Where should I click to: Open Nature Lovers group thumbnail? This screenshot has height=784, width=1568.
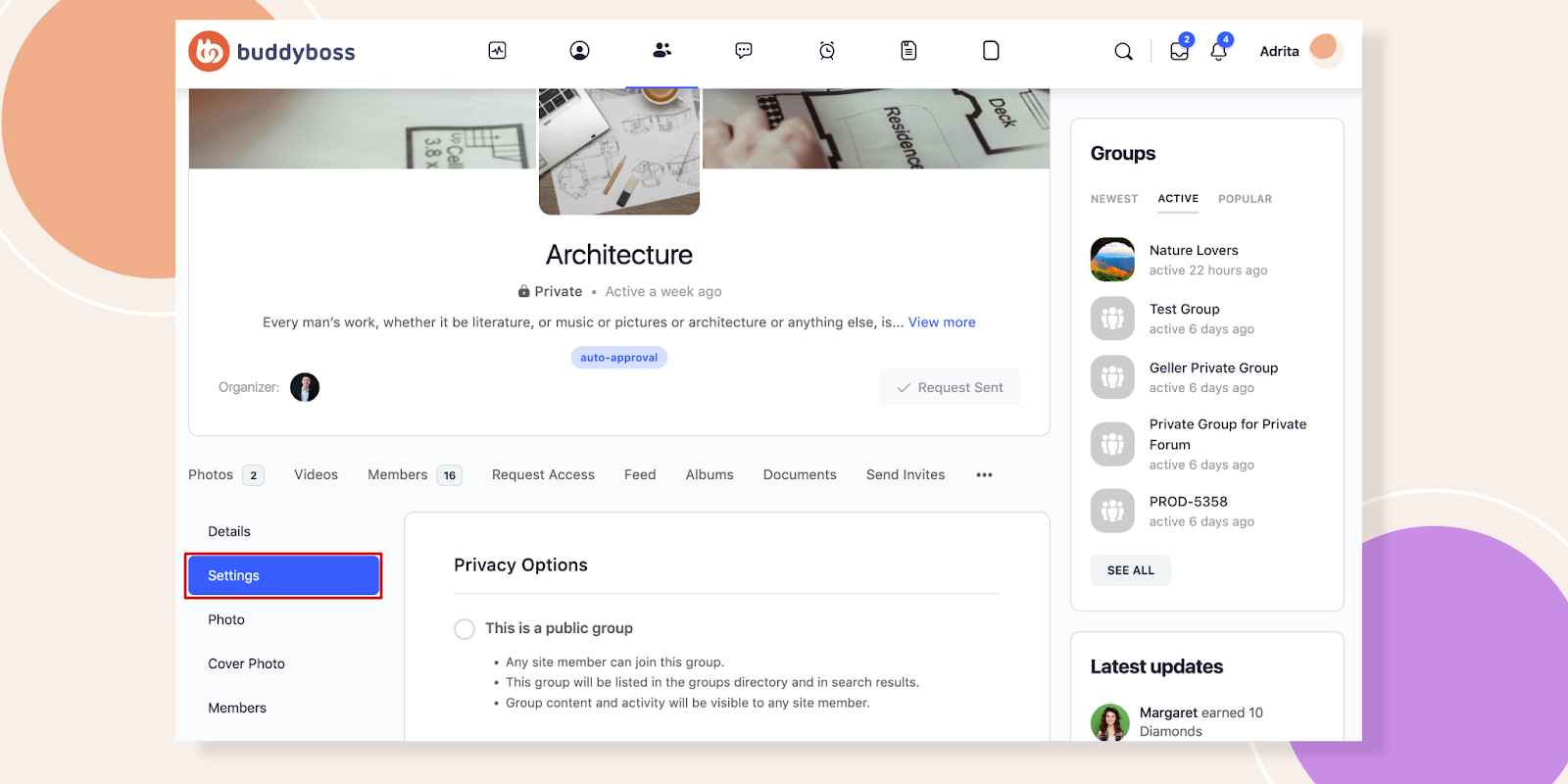(1112, 260)
